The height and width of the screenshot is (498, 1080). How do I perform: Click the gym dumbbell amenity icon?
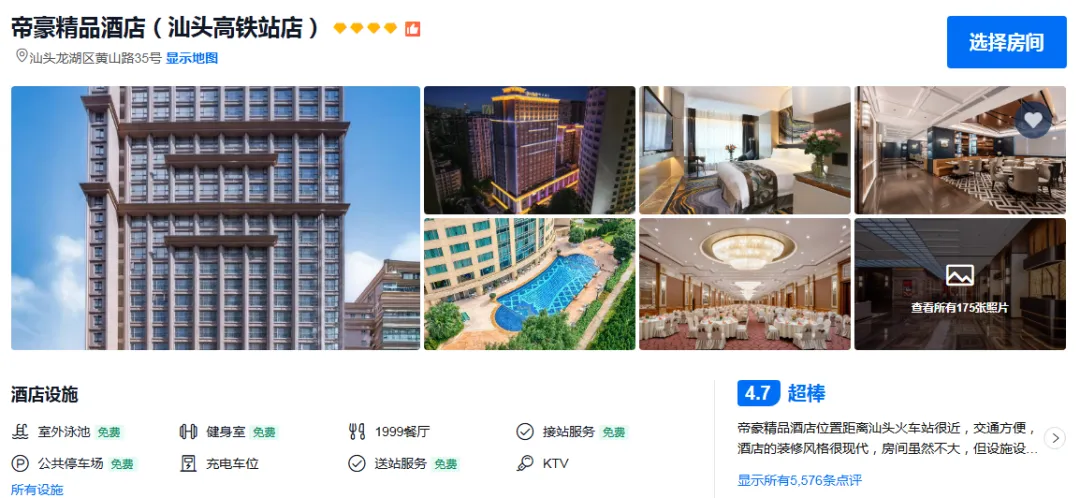point(188,432)
